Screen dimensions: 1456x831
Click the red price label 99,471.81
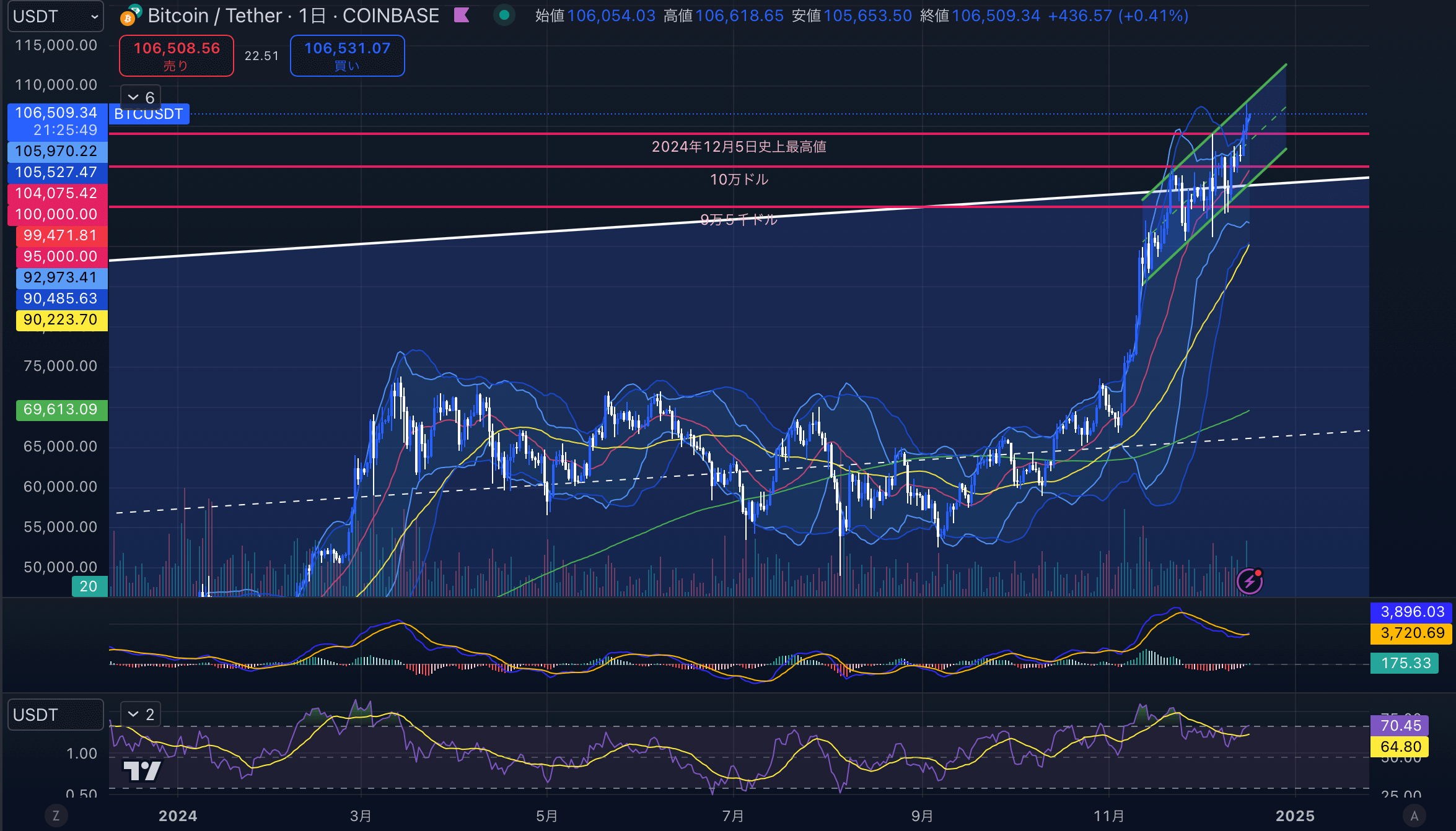click(61, 235)
